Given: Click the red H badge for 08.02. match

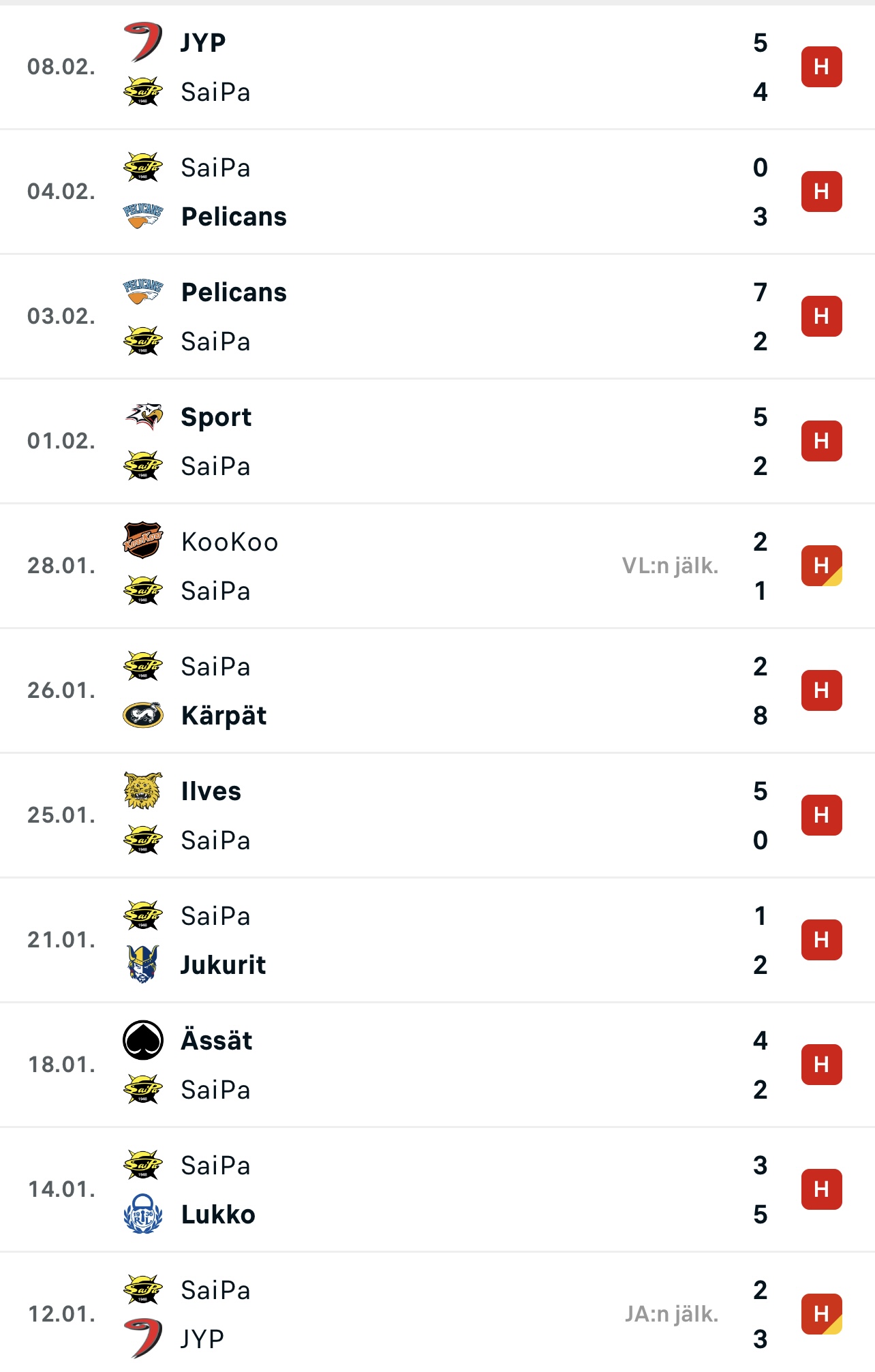Looking at the screenshot, I should point(821,67).
